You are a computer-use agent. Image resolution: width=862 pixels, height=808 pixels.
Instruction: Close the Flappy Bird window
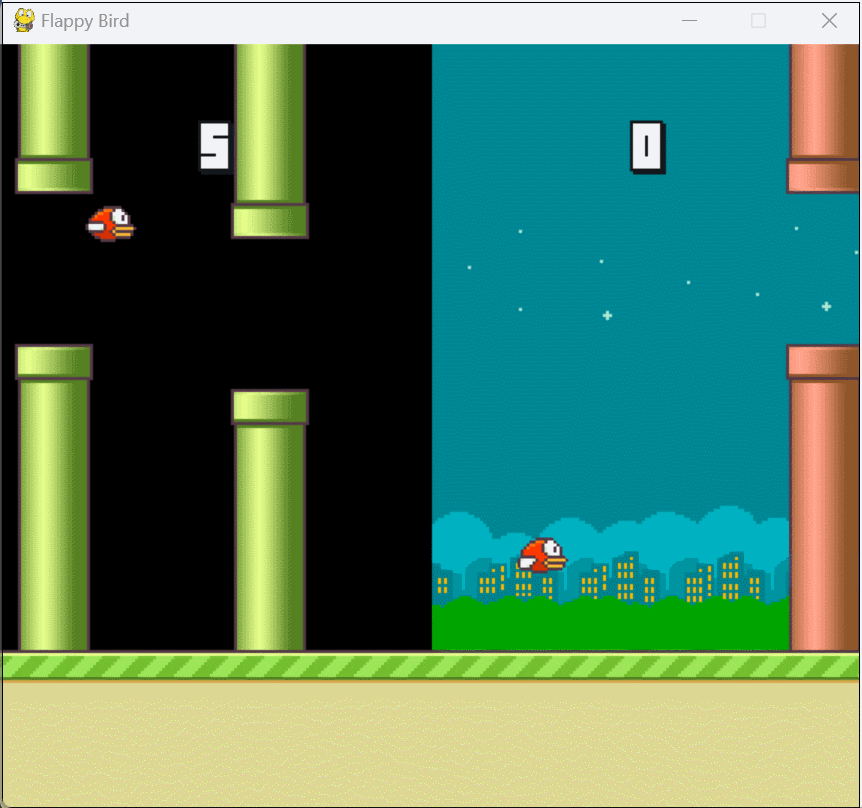click(829, 21)
